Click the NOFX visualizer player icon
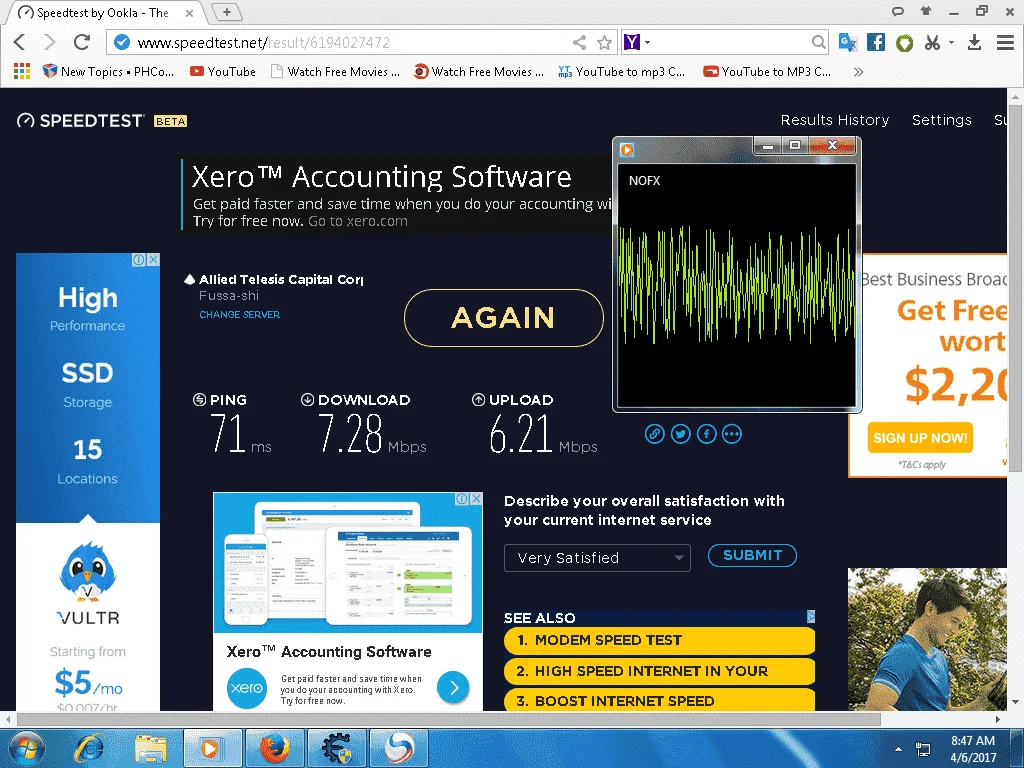The width and height of the screenshot is (1024, 768). (x=627, y=150)
